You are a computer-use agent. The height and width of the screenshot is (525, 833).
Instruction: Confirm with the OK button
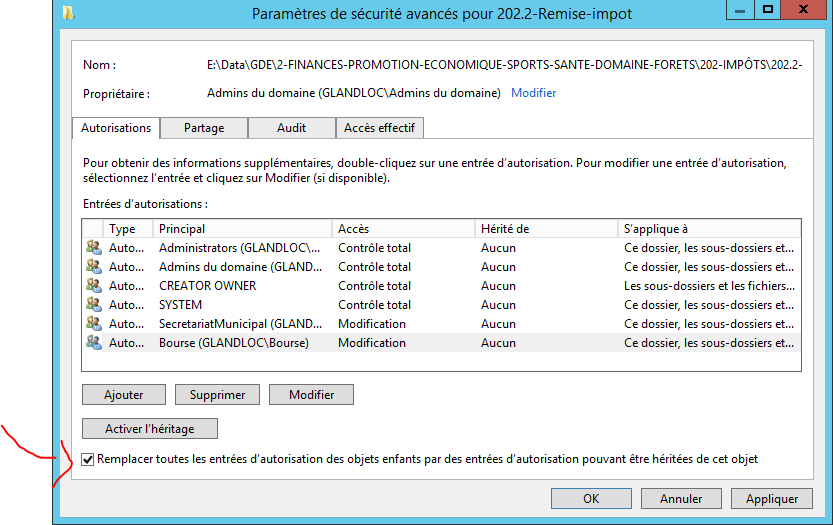(x=591, y=498)
